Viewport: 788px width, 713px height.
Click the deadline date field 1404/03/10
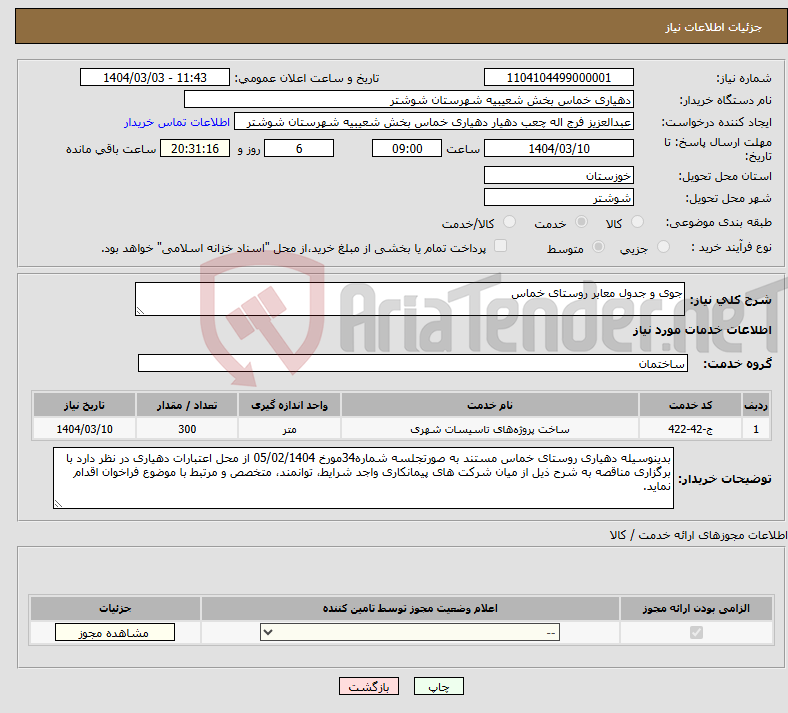[x=558, y=148]
